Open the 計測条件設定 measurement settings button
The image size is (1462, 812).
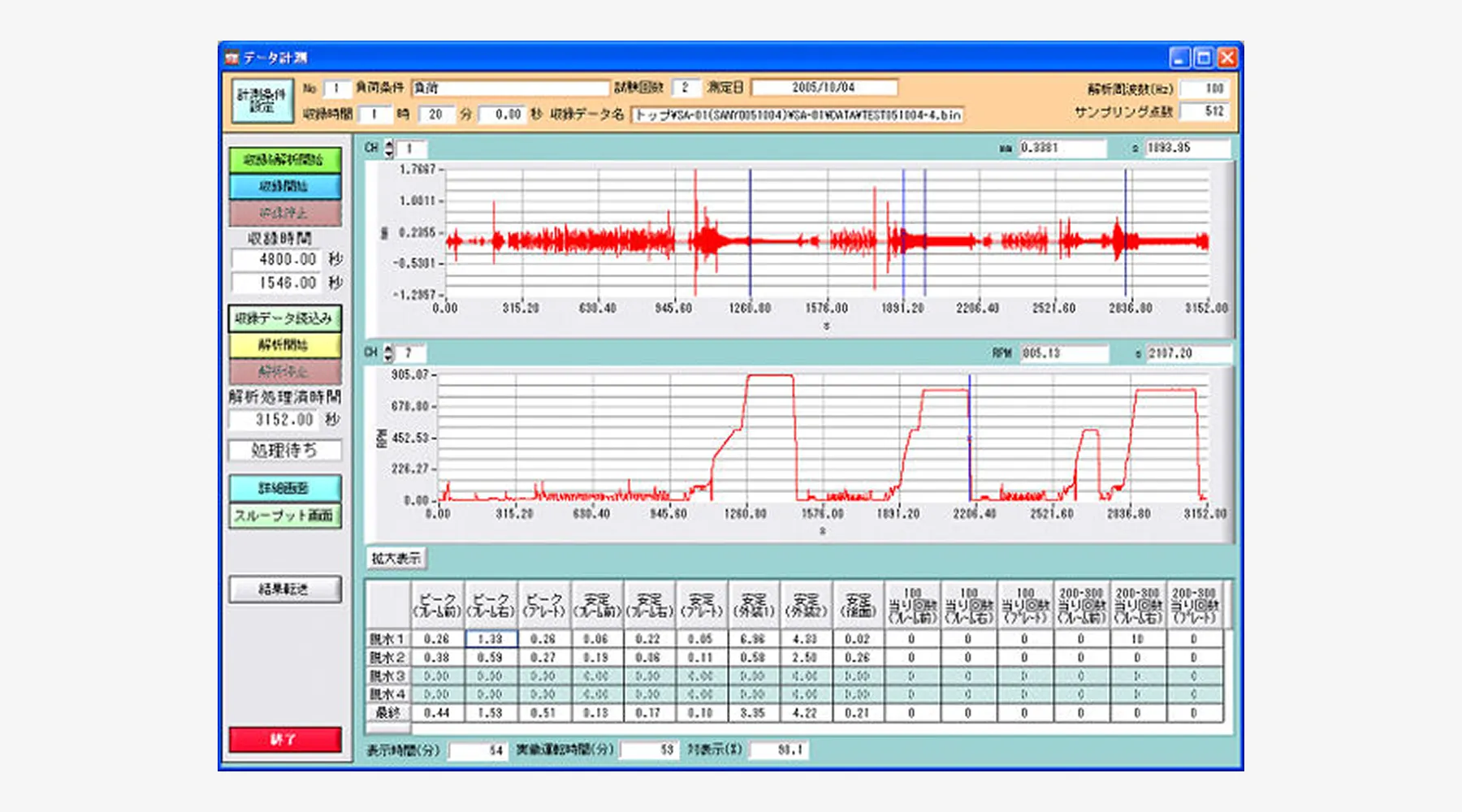[x=262, y=101]
